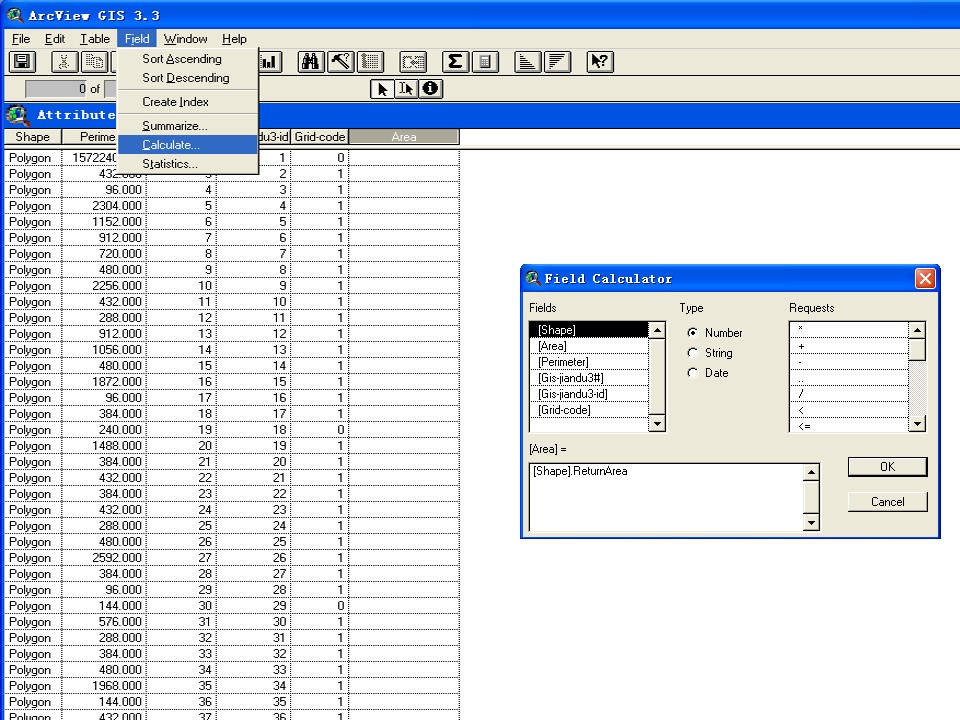The height and width of the screenshot is (720, 960).
Task: Click the Summarize sigma icon
Action: [x=455, y=62]
